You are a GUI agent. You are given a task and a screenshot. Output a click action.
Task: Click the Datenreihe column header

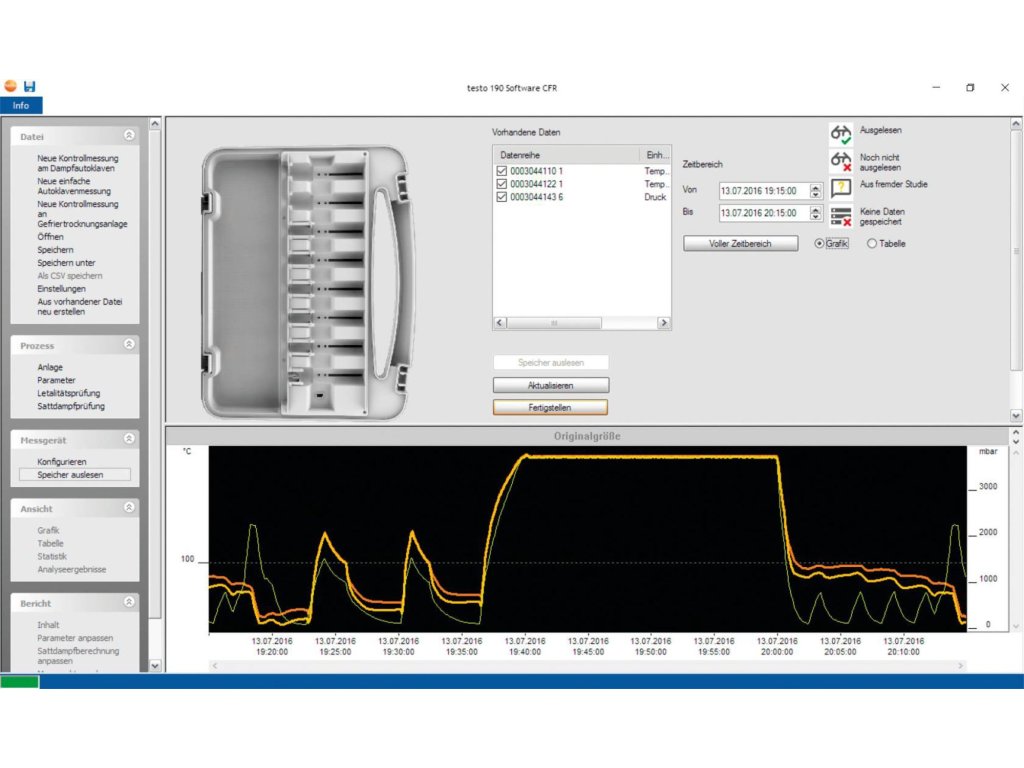(x=566, y=155)
